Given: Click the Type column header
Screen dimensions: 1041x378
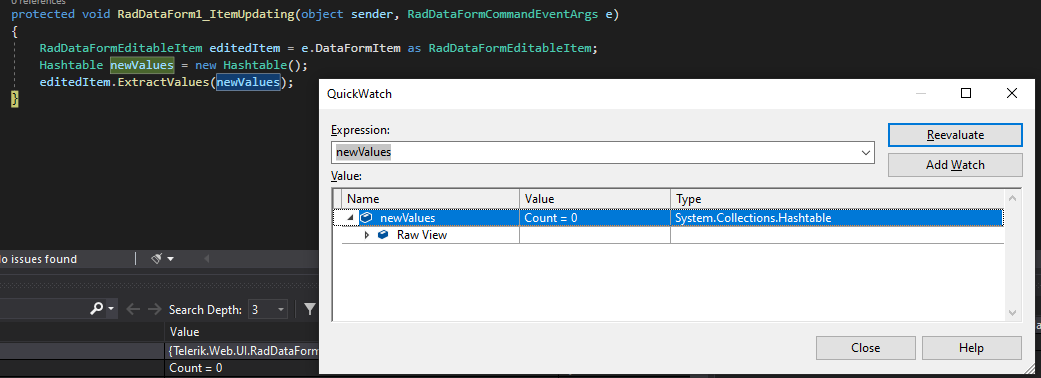Looking at the screenshot, I should coord(837,199).
